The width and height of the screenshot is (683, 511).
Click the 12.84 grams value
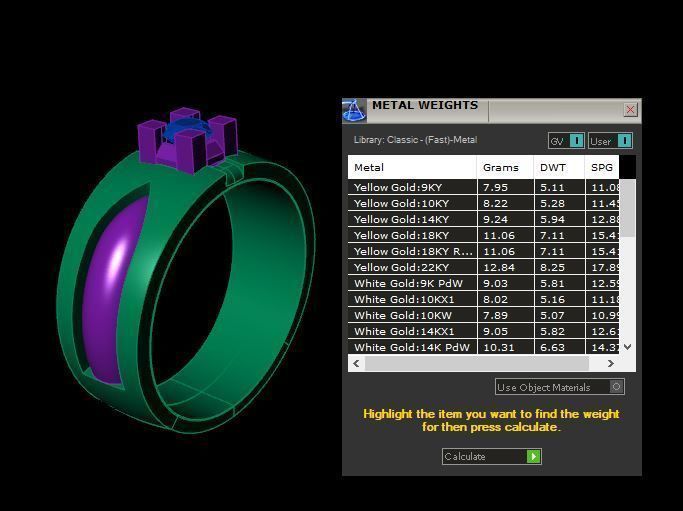(x=499, y=267)
